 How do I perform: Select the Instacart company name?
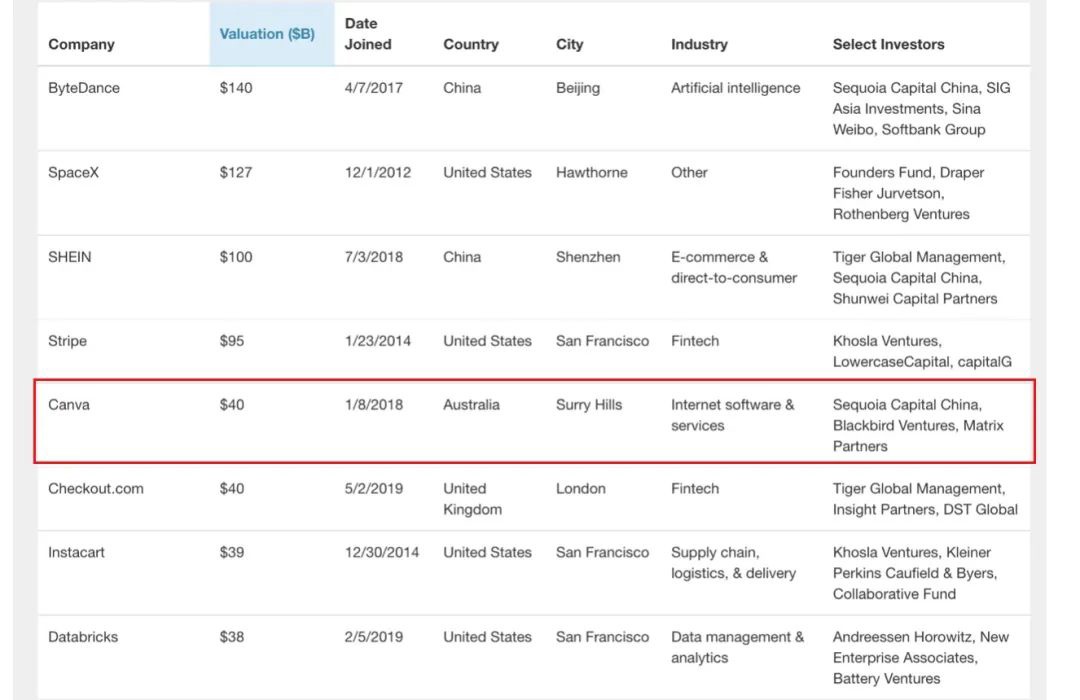(76, 553)
